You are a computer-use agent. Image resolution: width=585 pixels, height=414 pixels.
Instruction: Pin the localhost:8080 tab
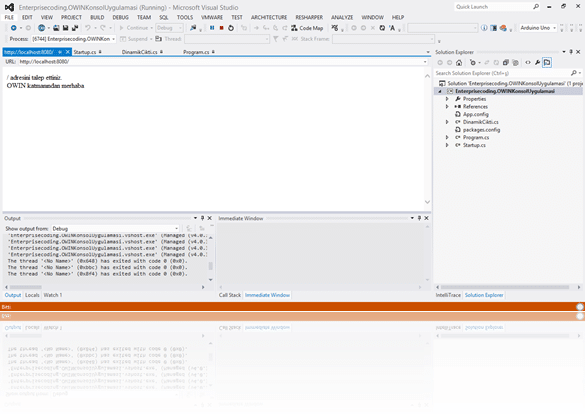tap(60, 52)
